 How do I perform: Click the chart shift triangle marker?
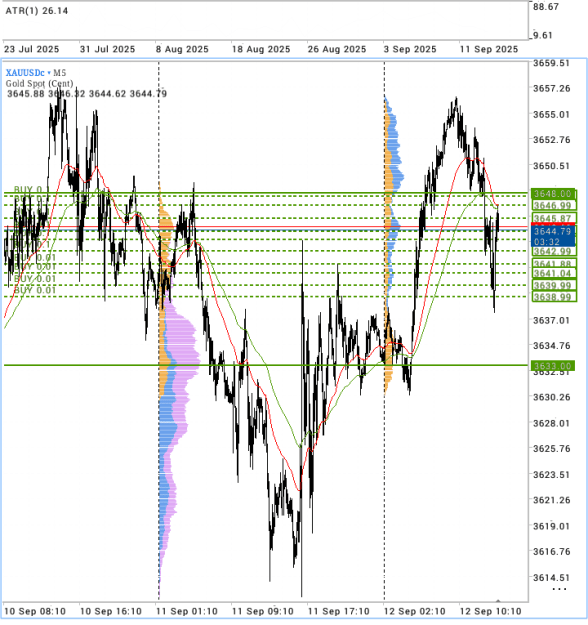point(498,600)
